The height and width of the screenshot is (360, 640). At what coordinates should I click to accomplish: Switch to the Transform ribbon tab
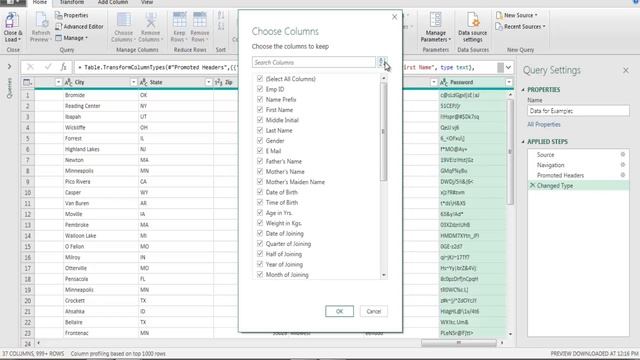click(x=72, y=2)
